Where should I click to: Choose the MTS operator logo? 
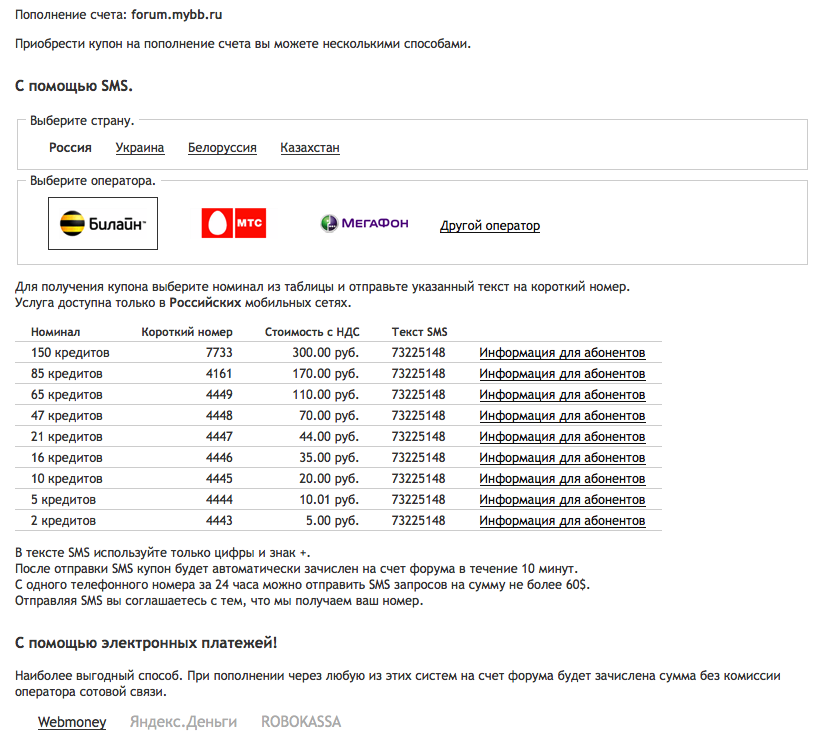tap(234, 223)
